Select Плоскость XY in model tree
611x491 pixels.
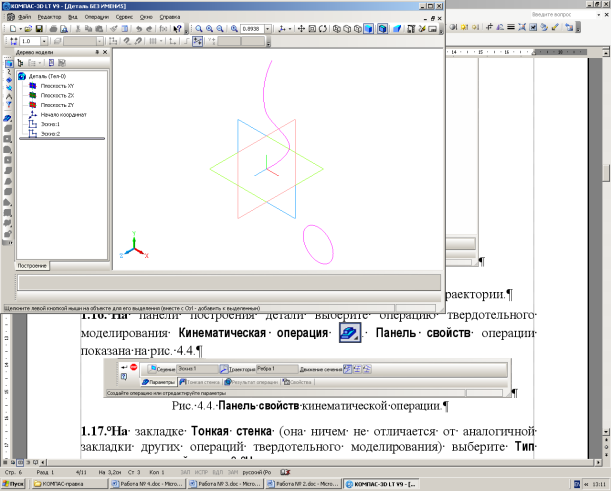click(57, 86)
